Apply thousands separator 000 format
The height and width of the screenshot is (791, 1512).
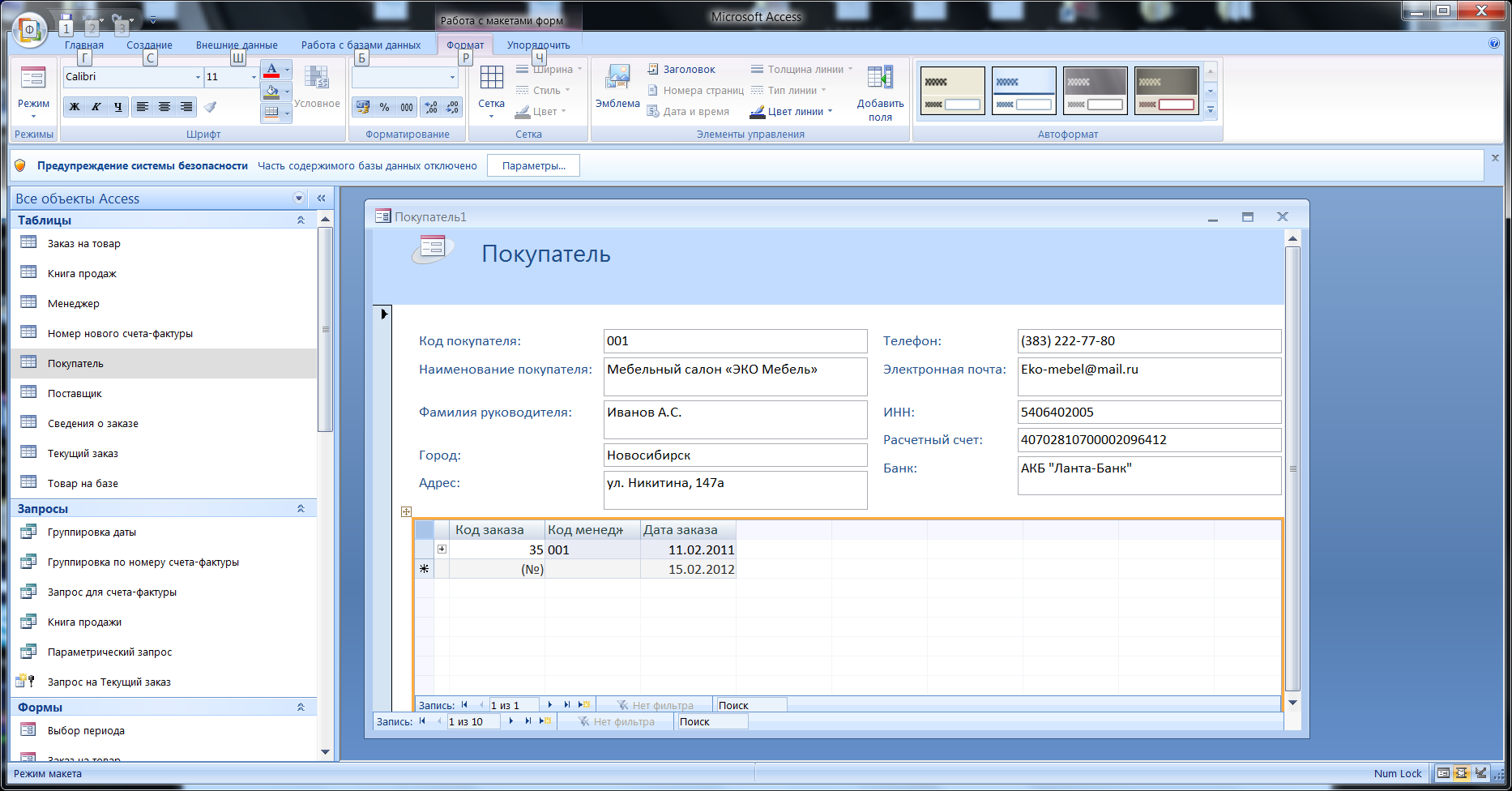pos(407,107)
